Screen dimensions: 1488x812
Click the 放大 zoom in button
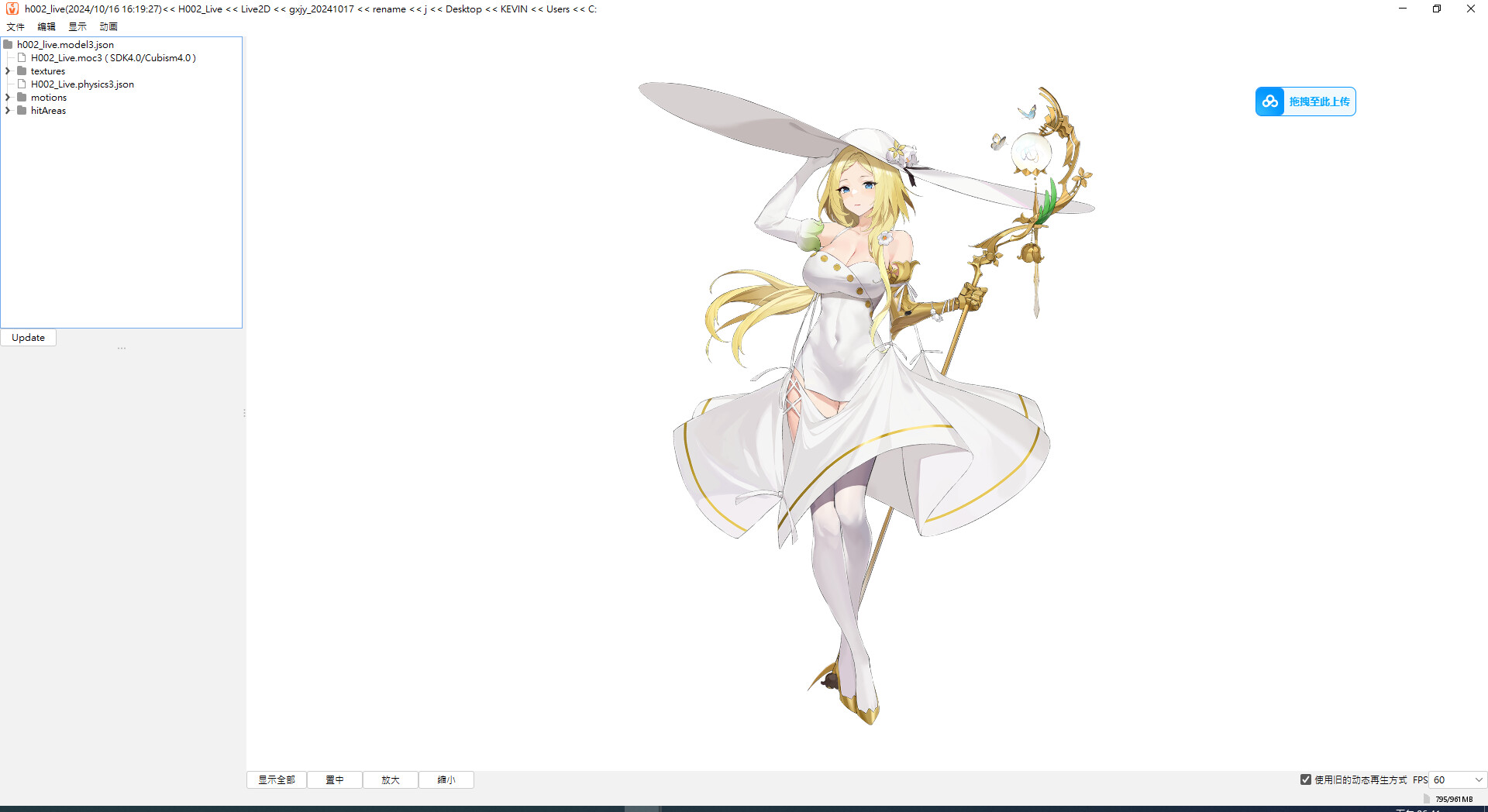[x=391, y=780]
